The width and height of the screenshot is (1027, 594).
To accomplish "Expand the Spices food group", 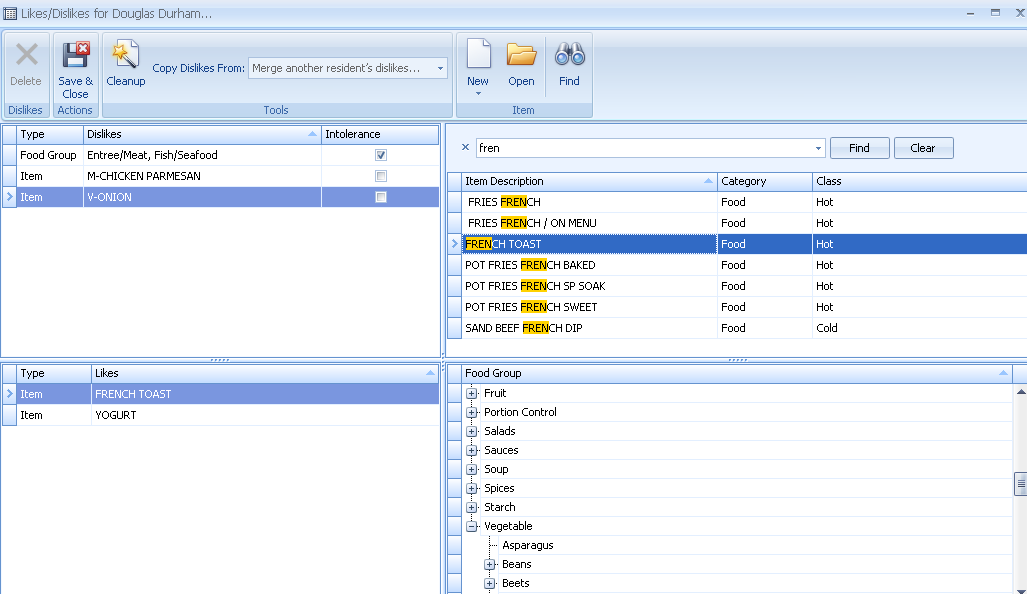I will tap(472, 489).
